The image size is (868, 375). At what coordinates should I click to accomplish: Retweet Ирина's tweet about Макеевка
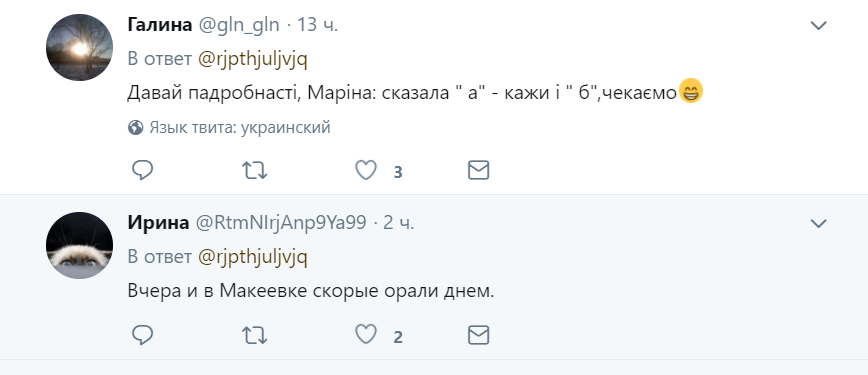pos(255,335)
